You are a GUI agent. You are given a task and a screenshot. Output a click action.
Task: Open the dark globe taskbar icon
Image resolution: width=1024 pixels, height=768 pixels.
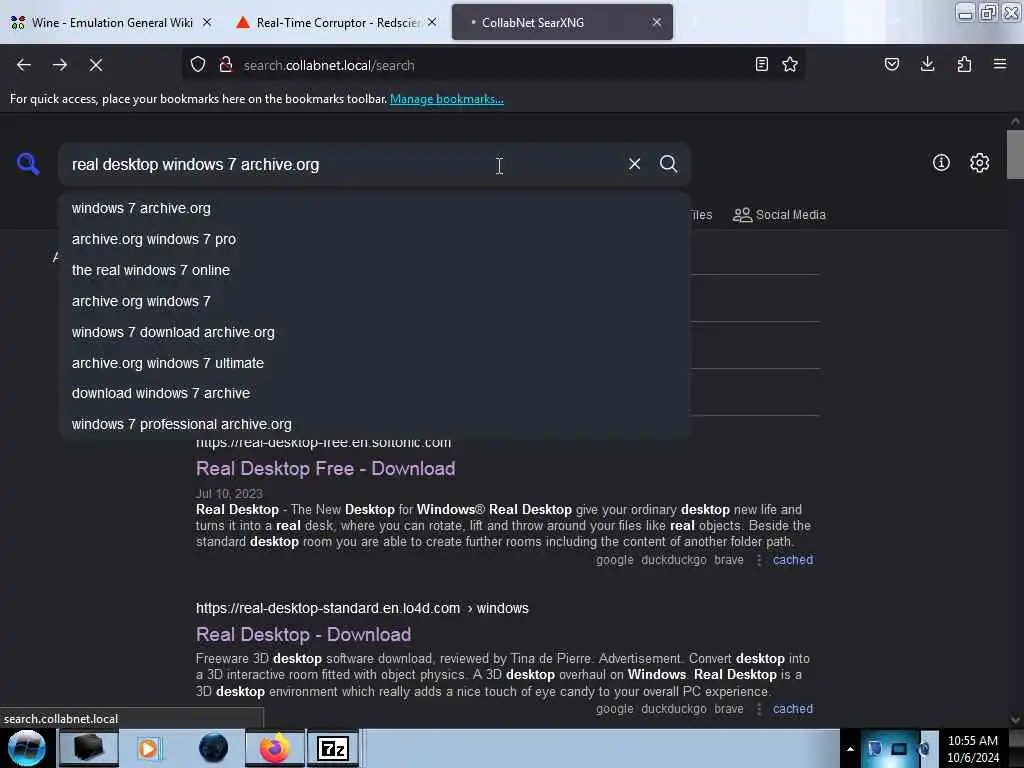coord(214,748)
